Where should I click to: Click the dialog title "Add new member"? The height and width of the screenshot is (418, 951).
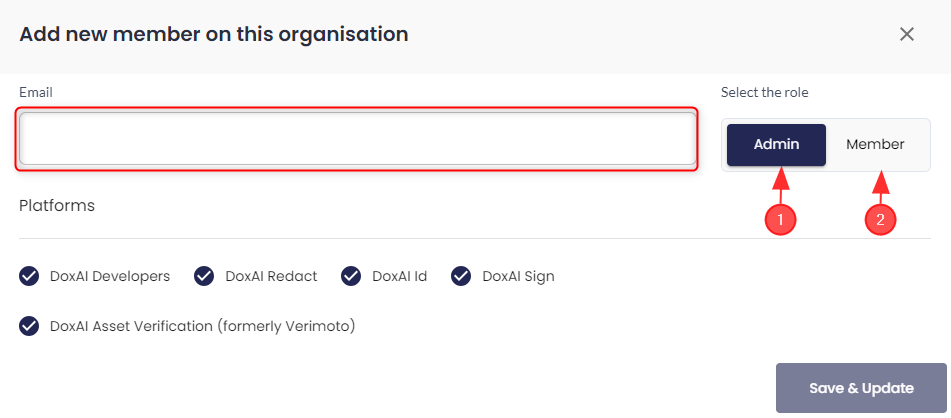click(214, 34)
